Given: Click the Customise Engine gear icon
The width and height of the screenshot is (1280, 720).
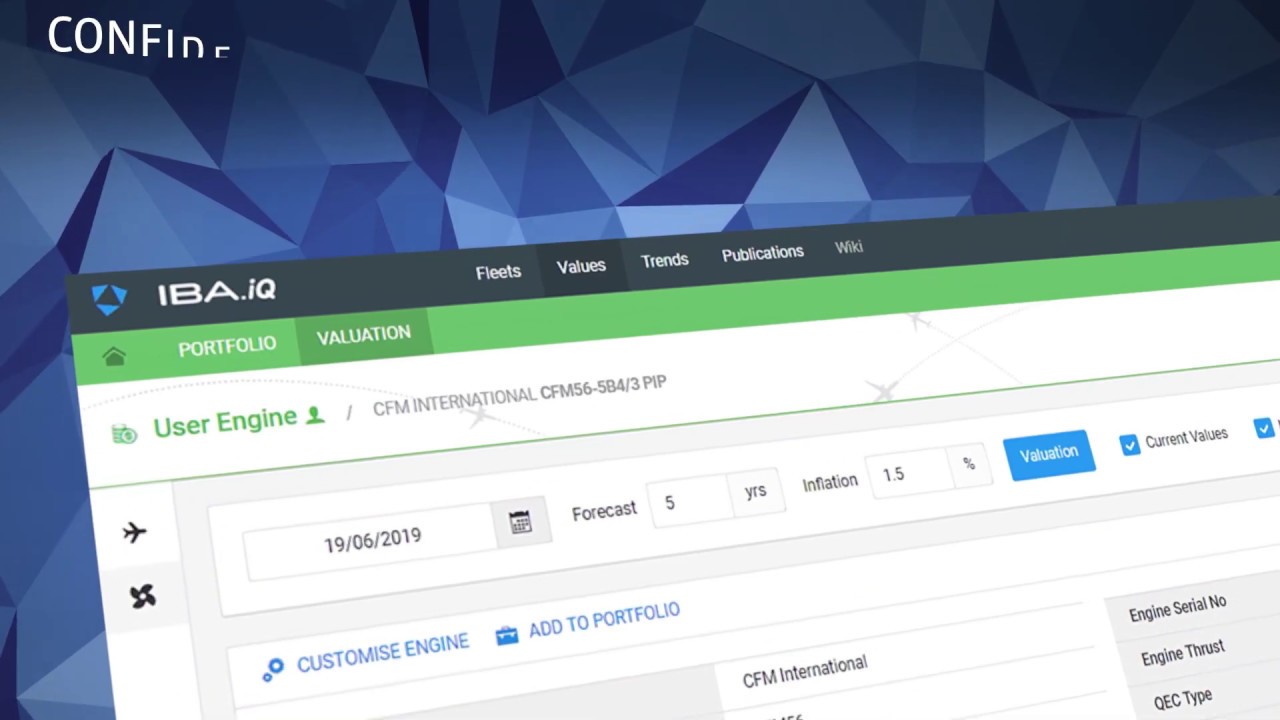Looking at the screenshot, I should pyautogui.click(x=273, y=669).
